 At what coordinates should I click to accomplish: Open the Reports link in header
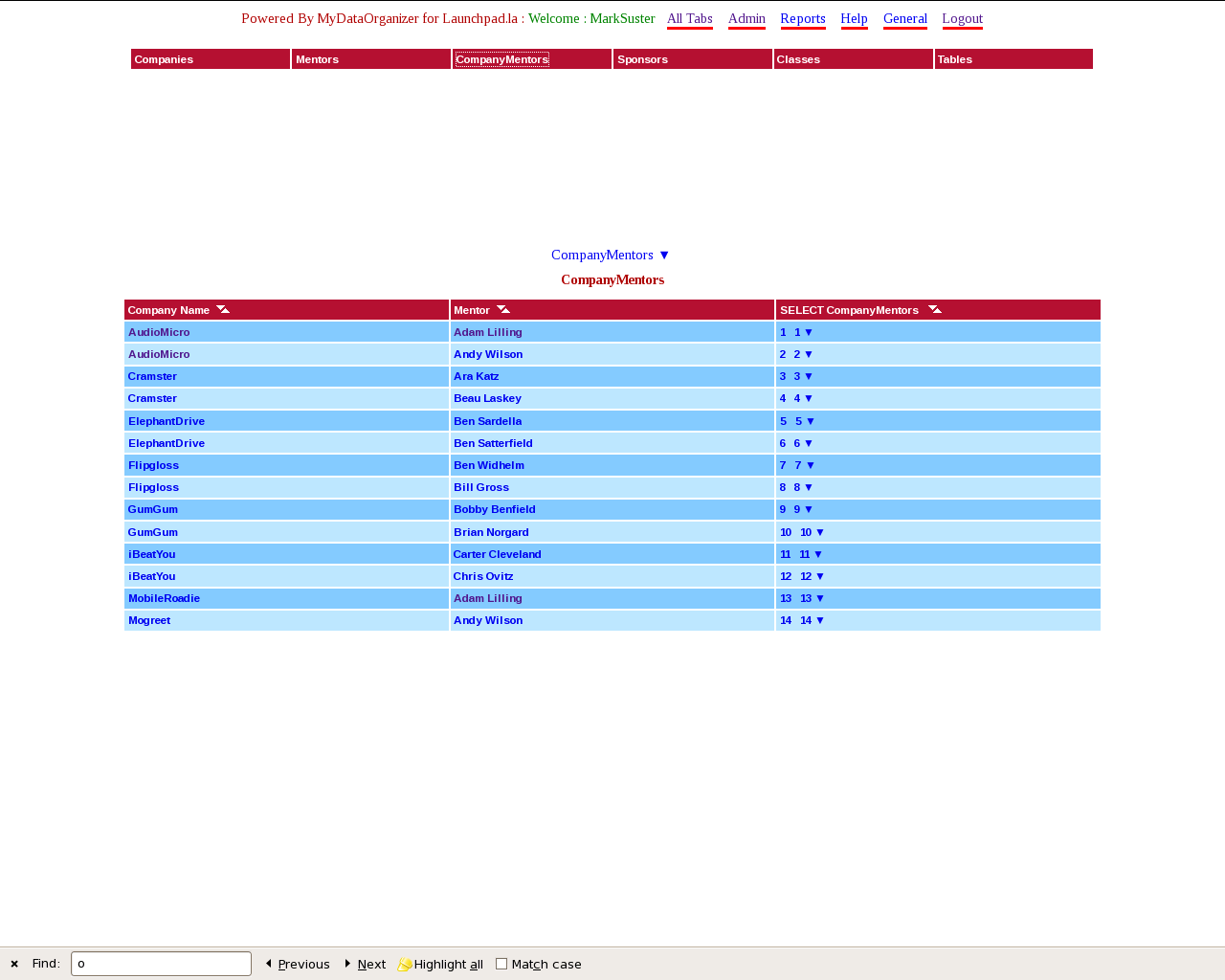[802, 18]
